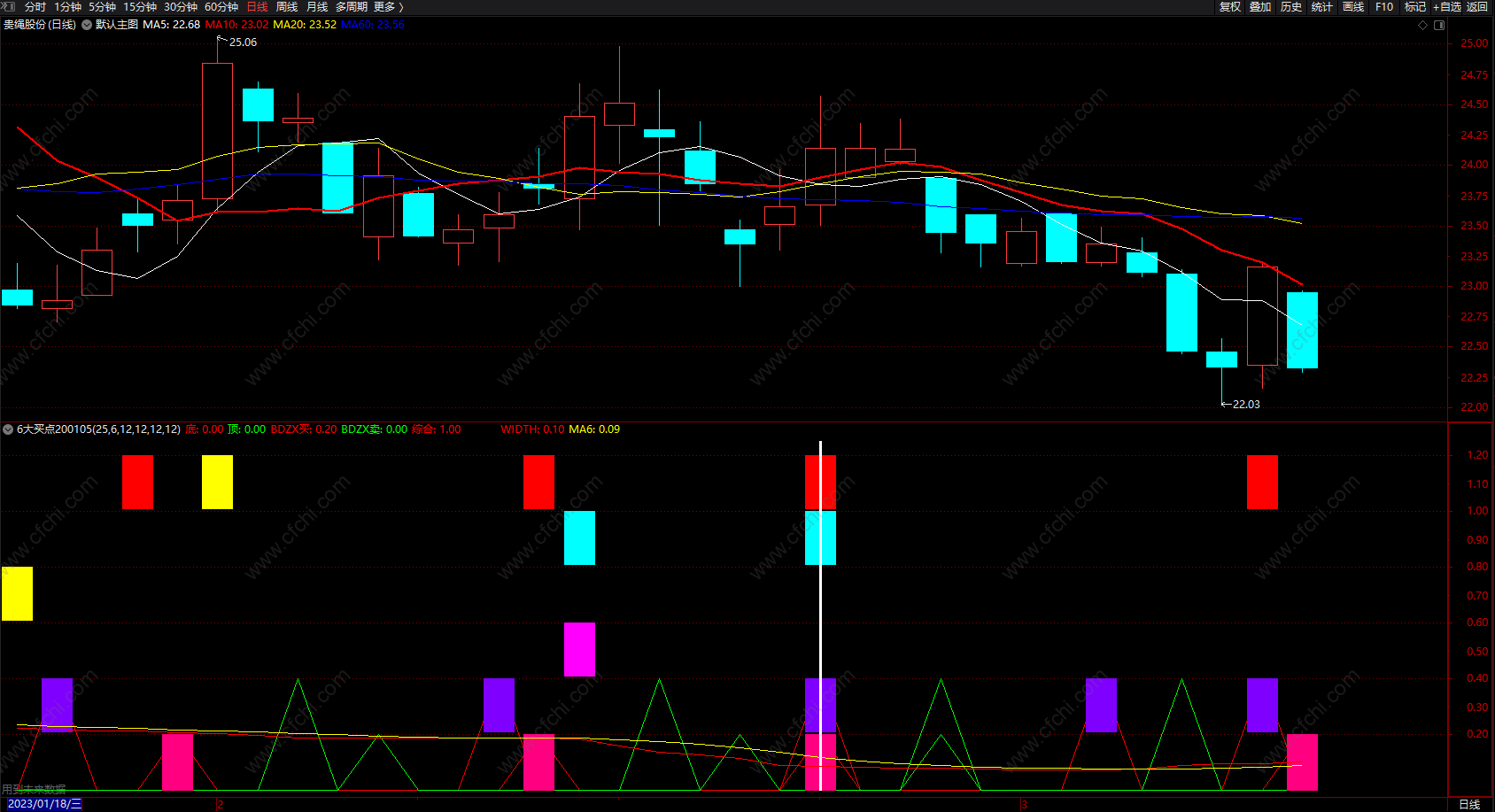Open the 统计 statistics button
The width and height of the screenshot is (1495, 812).
[x=1322, y=7]
